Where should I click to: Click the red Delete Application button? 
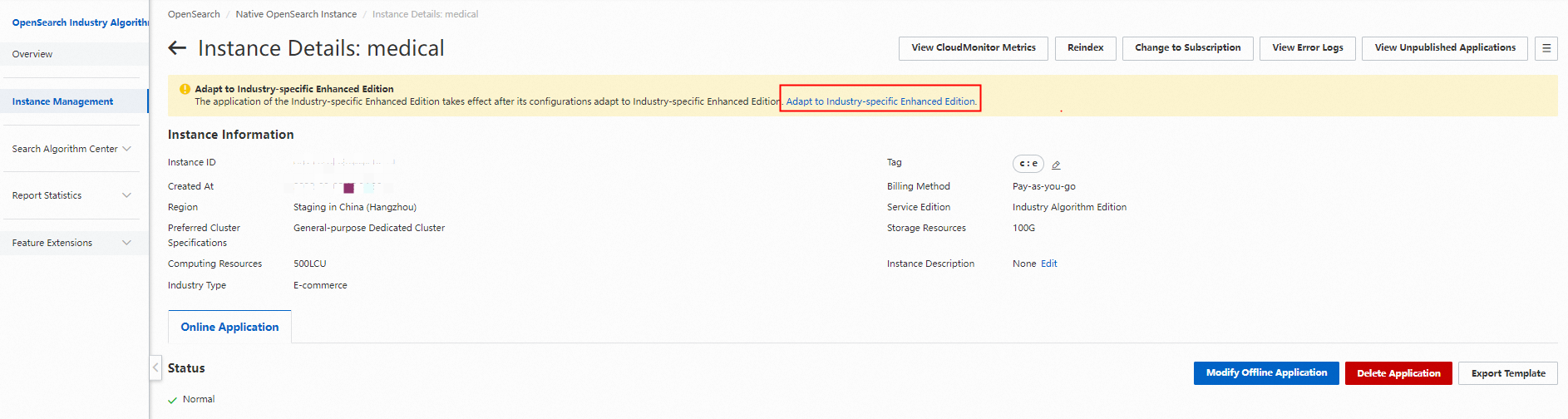[x=1398, y=373]
